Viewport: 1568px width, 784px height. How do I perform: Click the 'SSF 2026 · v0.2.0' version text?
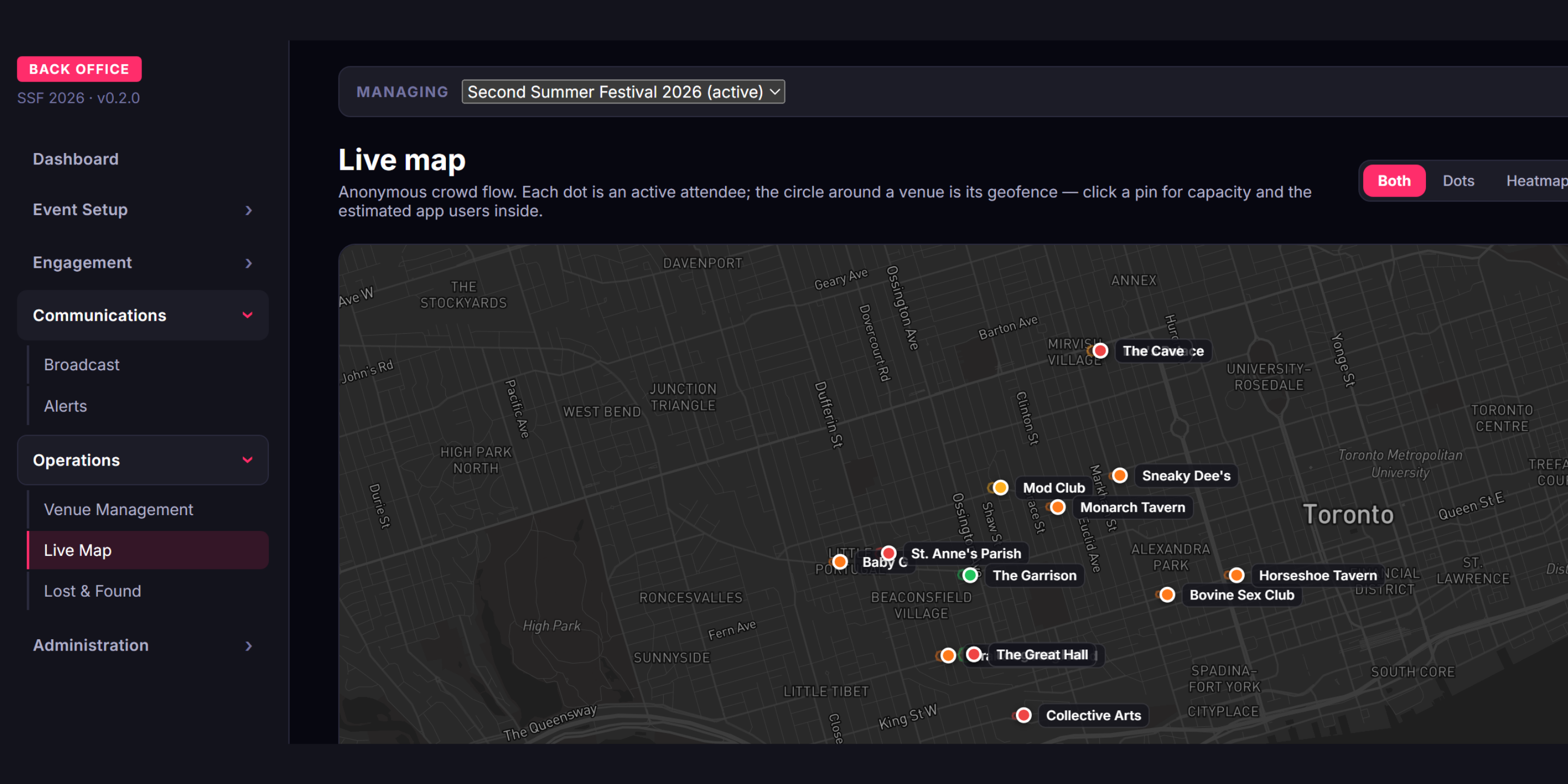click(x=78, y=98)
